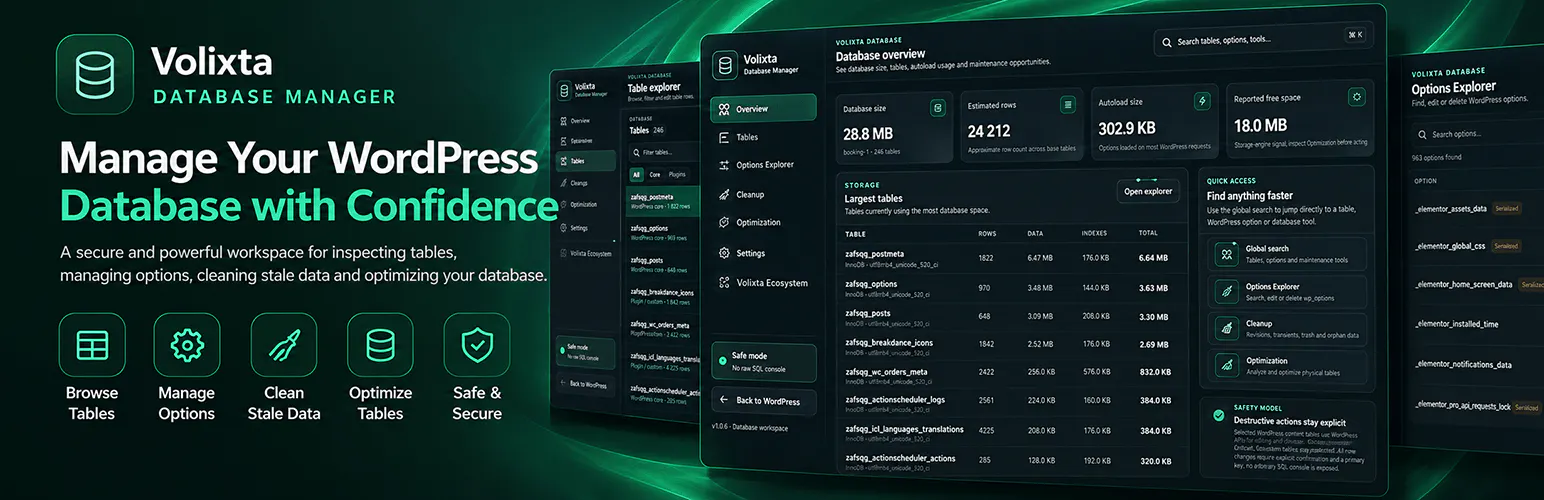This screenshot has width=1544, height=500.
Task: Click zafsqg_icl_languages_translations in Largest tables
Action: (x=904, y=429)
